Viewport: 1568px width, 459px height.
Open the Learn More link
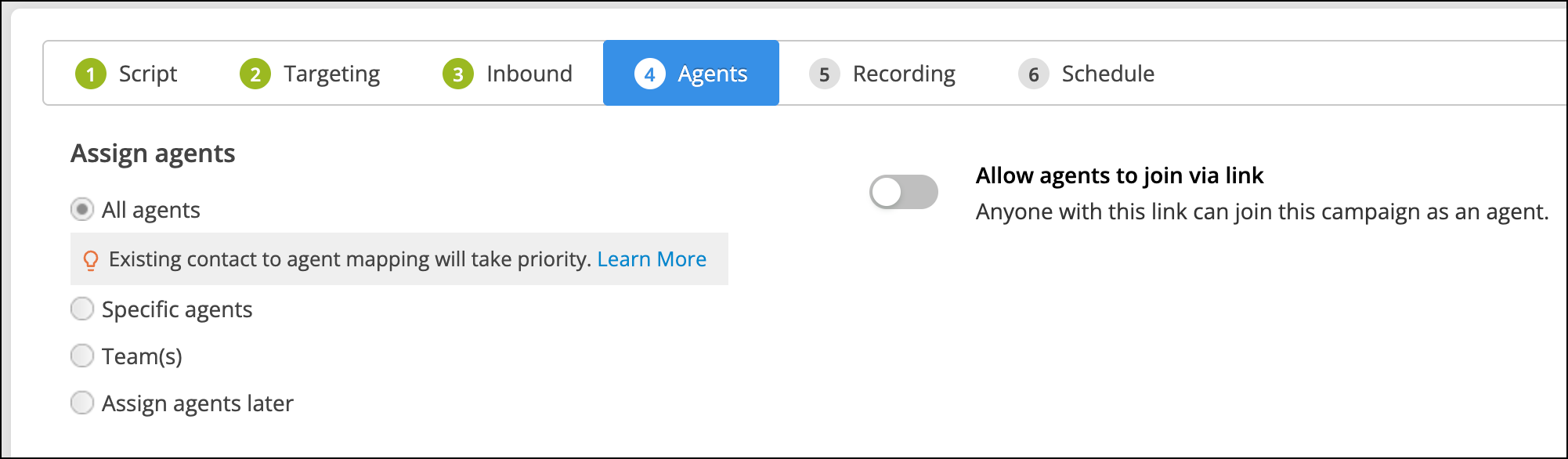tap(652, 259)
